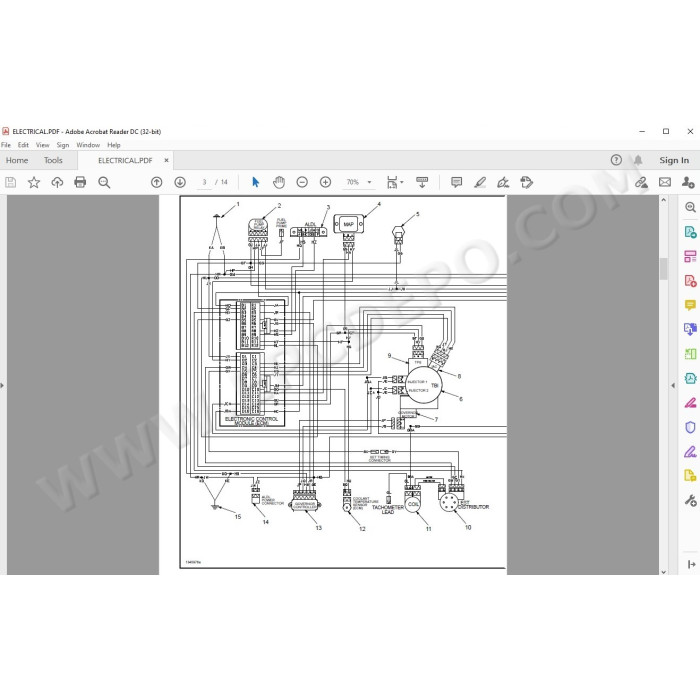Click the Sign In link
Viewport: 700px width, 700px height.
pyautogui.click(x=674, y=160)
